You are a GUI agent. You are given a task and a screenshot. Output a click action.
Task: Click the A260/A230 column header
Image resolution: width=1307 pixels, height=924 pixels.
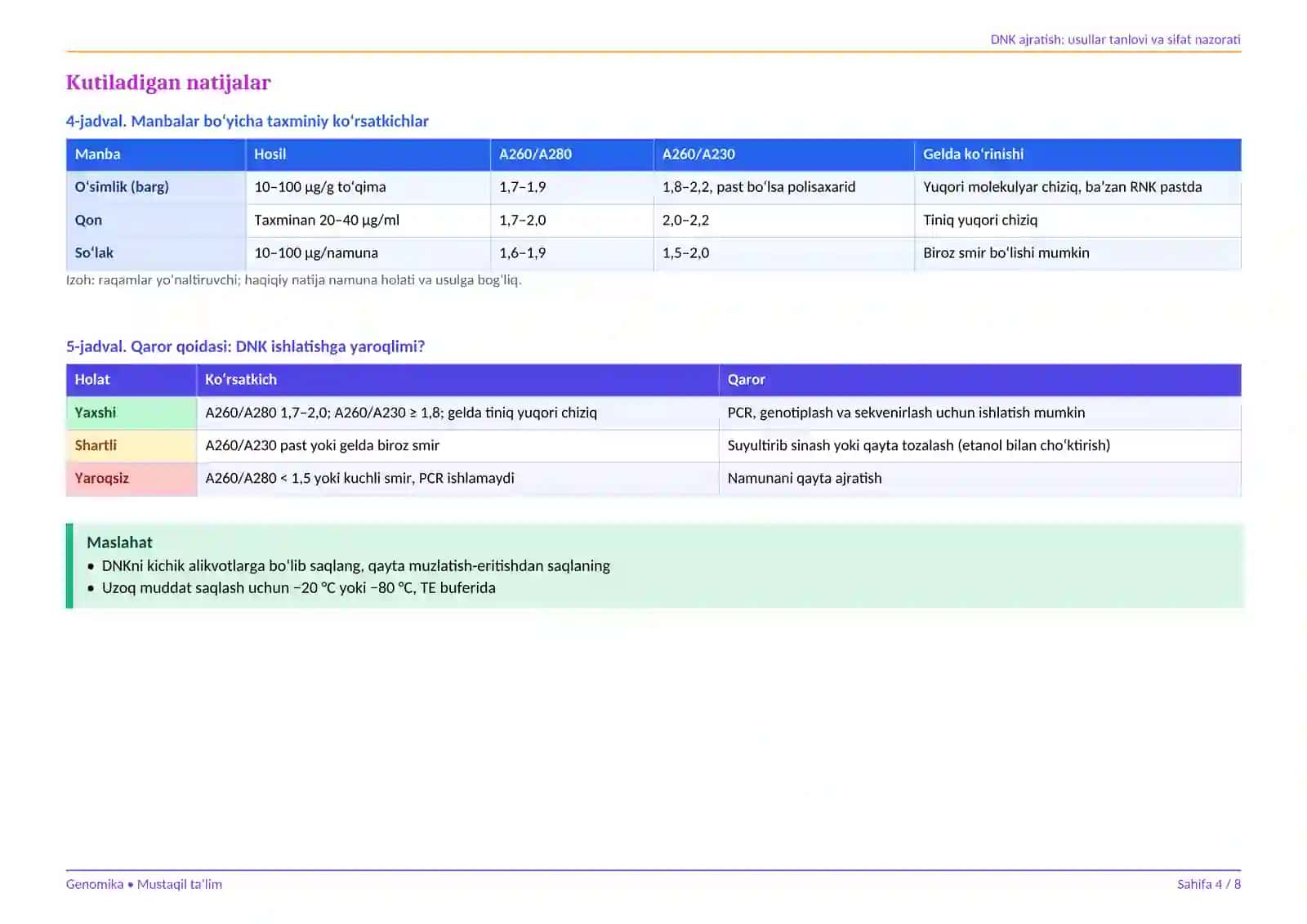coord(784,154)
